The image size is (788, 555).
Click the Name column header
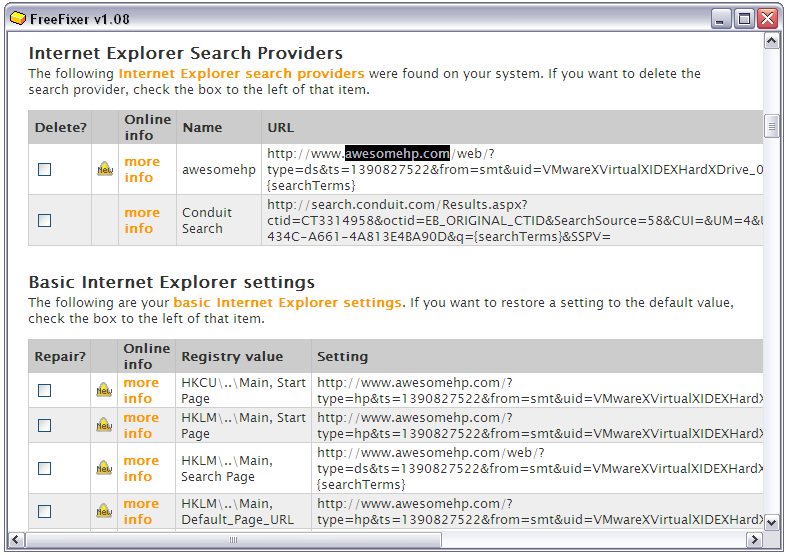219,127
